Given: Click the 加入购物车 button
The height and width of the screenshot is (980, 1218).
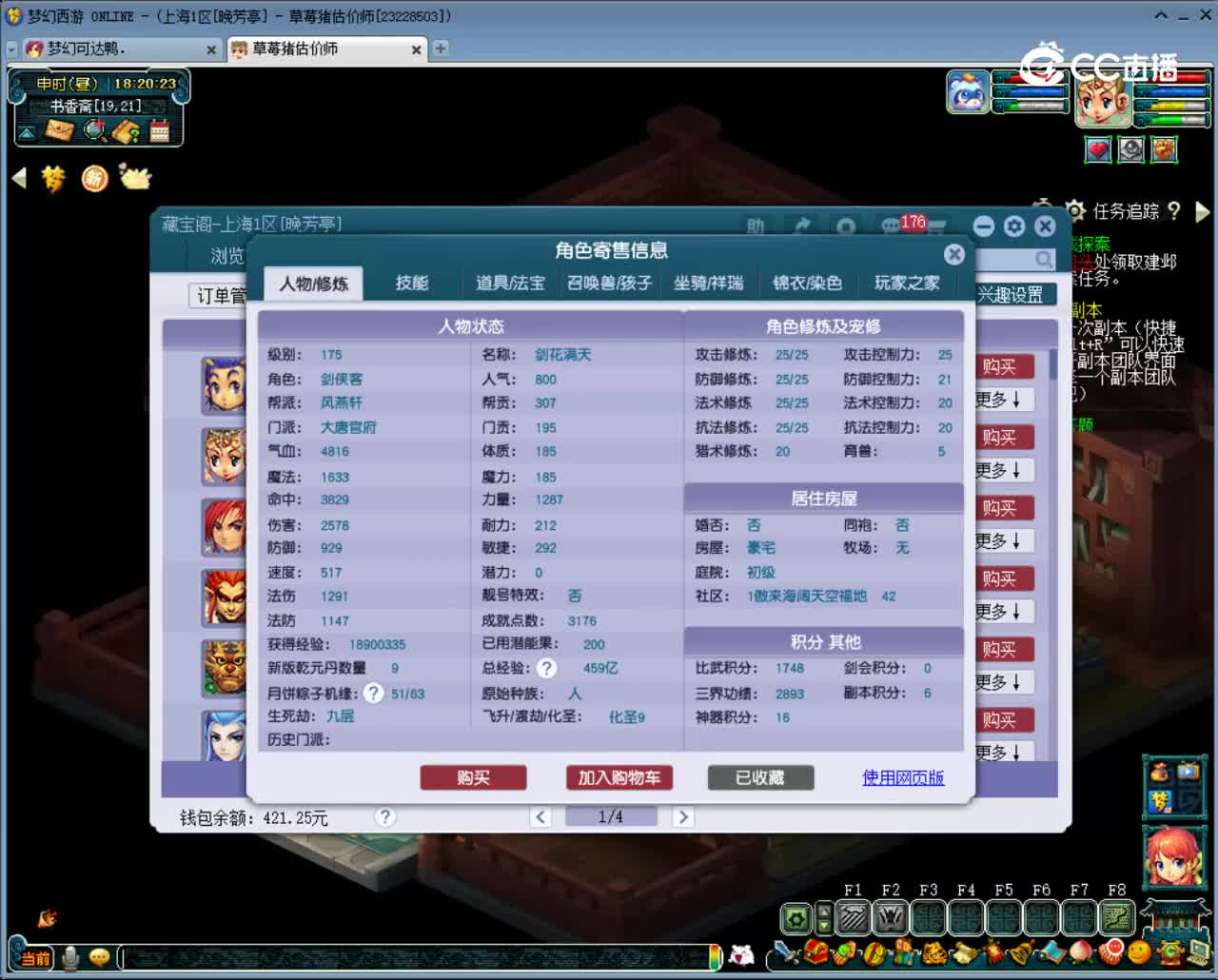Looking at the screenshot, I should [619, 778].
